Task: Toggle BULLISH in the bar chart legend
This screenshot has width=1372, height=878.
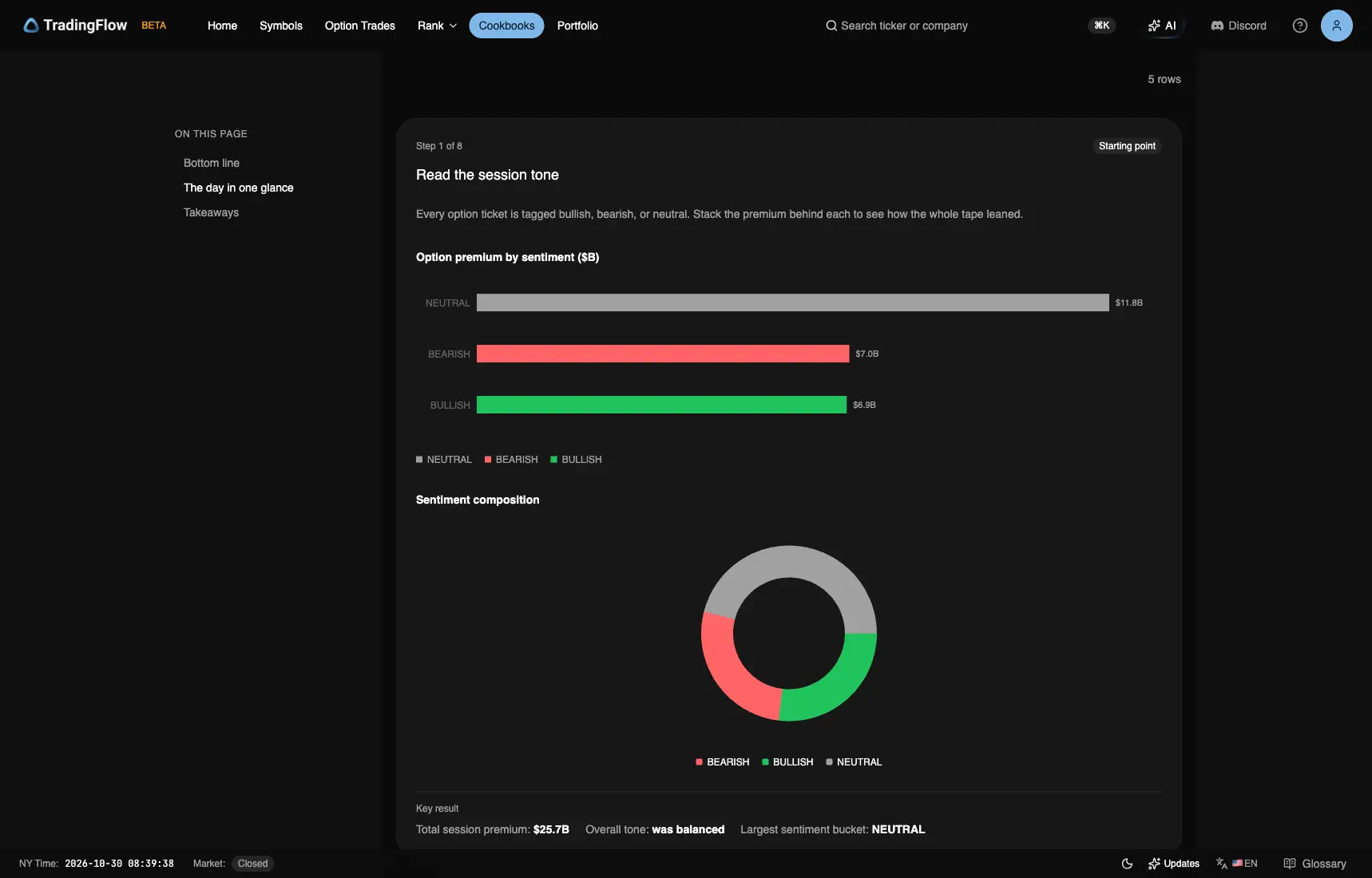Action: [577, 460]
